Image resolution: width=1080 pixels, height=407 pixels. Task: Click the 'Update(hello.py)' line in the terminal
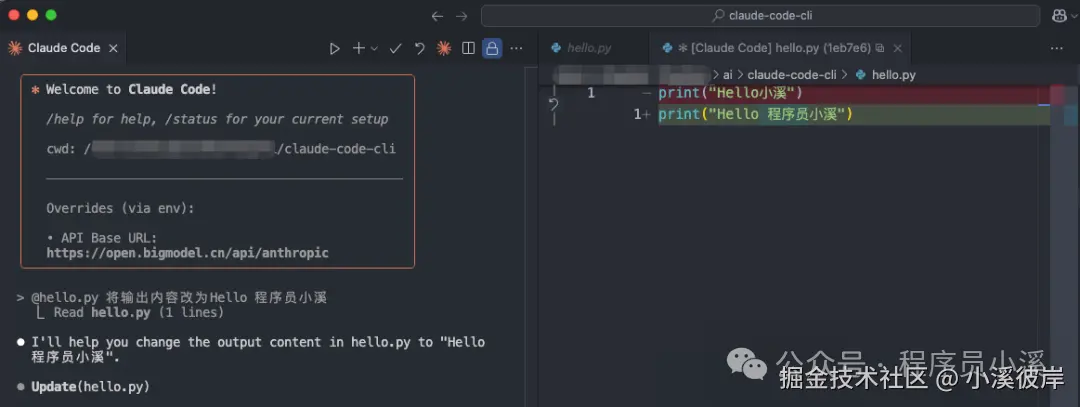(90, 387)
